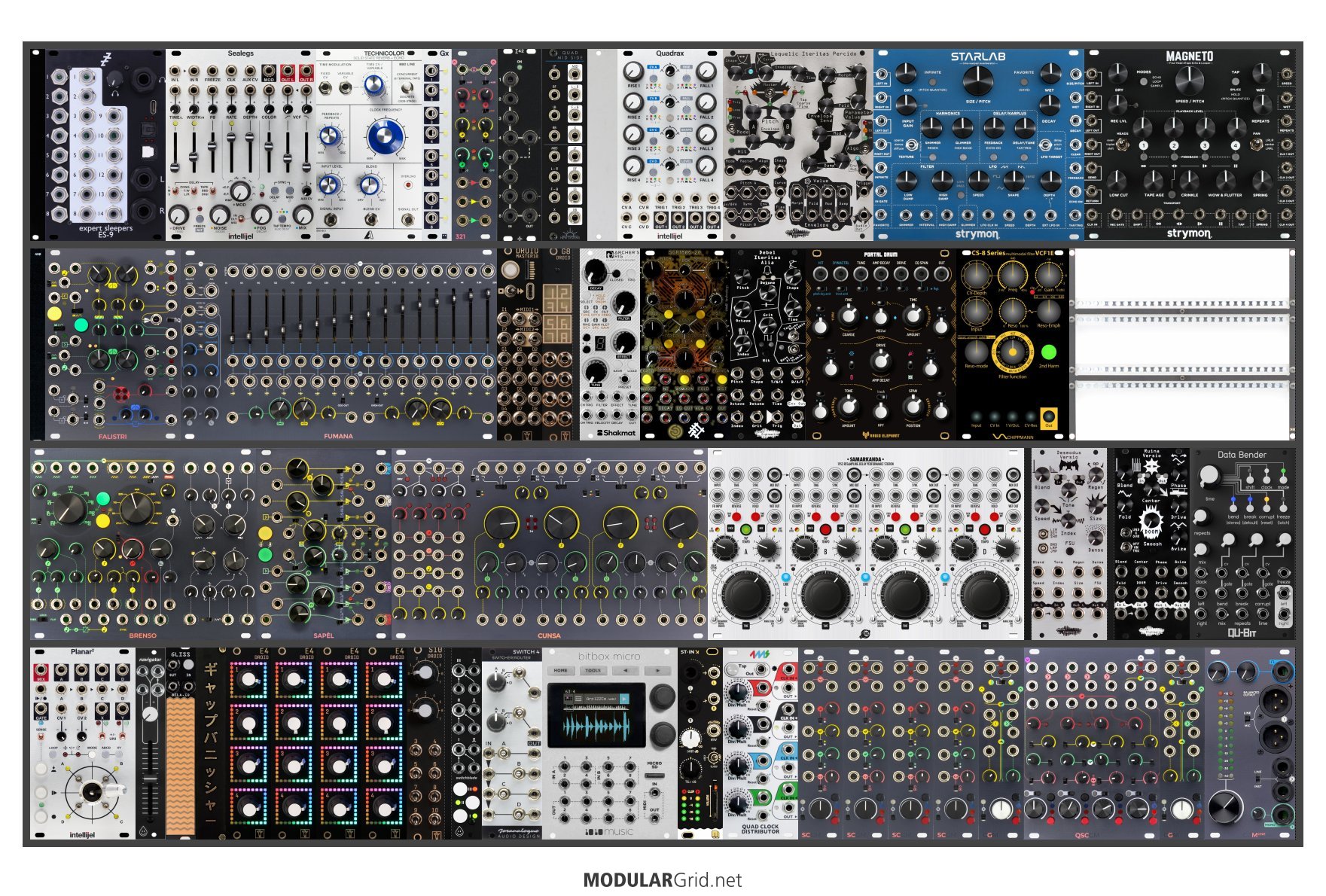Click the Samarkanda large A knob
This screenshot has width=1326, height=896.
coord(746,595)
